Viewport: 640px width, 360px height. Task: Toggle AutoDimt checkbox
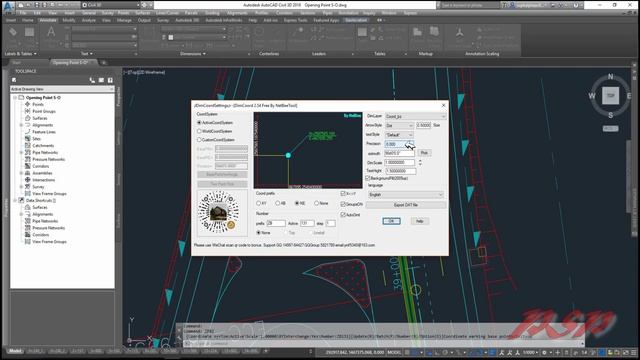pyautogui.click(x=343, y=214)
